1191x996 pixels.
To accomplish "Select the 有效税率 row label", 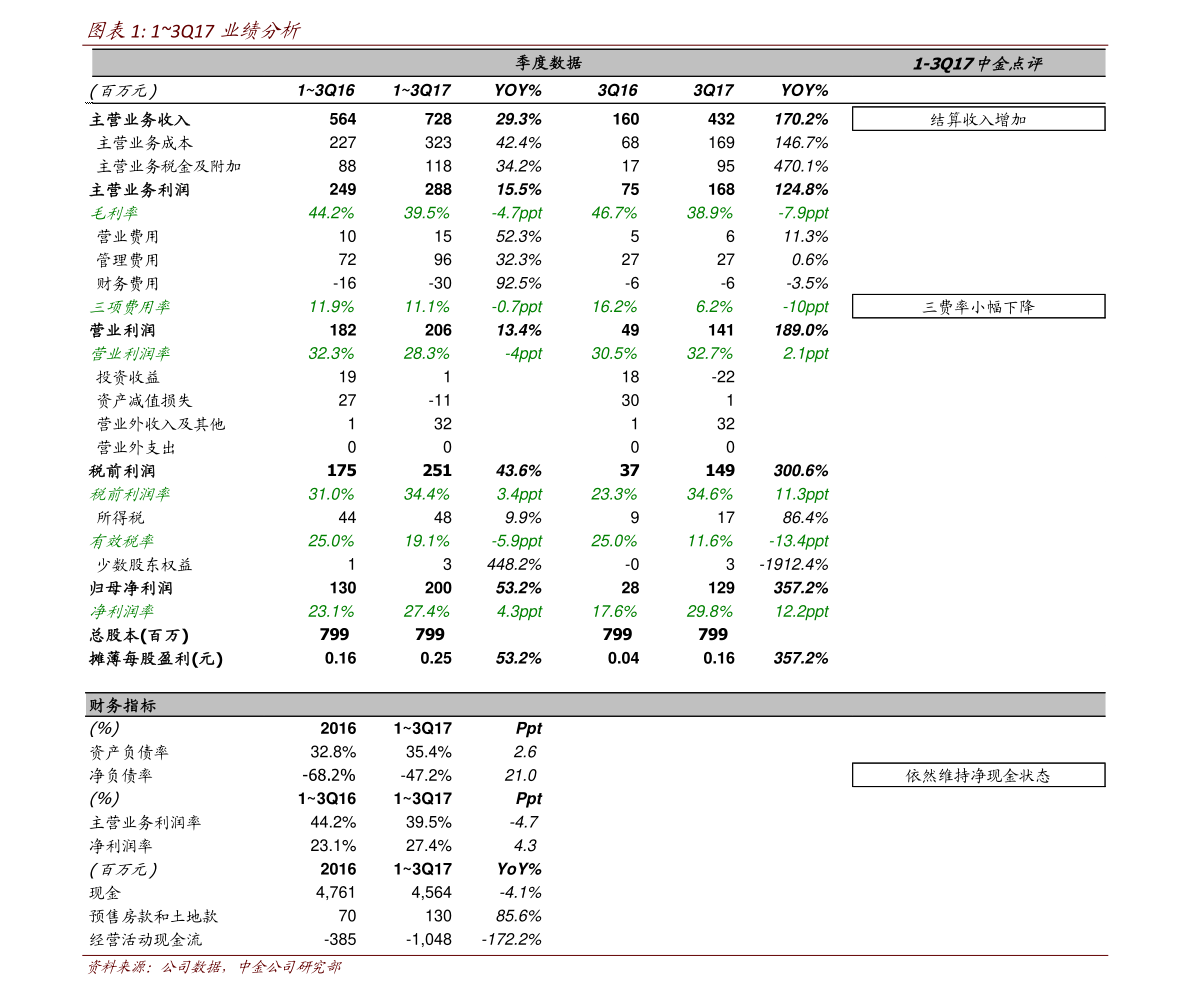I will [122, 541].
